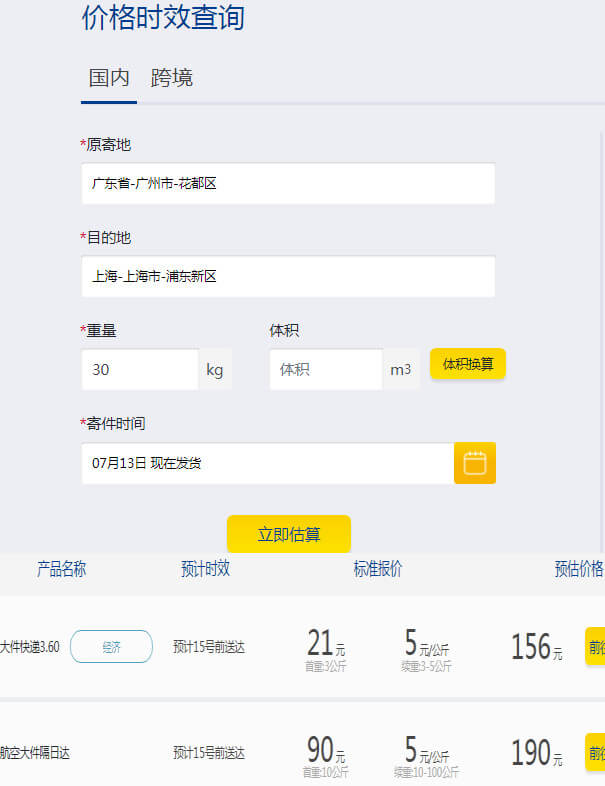This screenshot has width=605, height=786.
Task: Click 5元/公斤 in 大件快递3.60 row
Action: pos(427,643)
